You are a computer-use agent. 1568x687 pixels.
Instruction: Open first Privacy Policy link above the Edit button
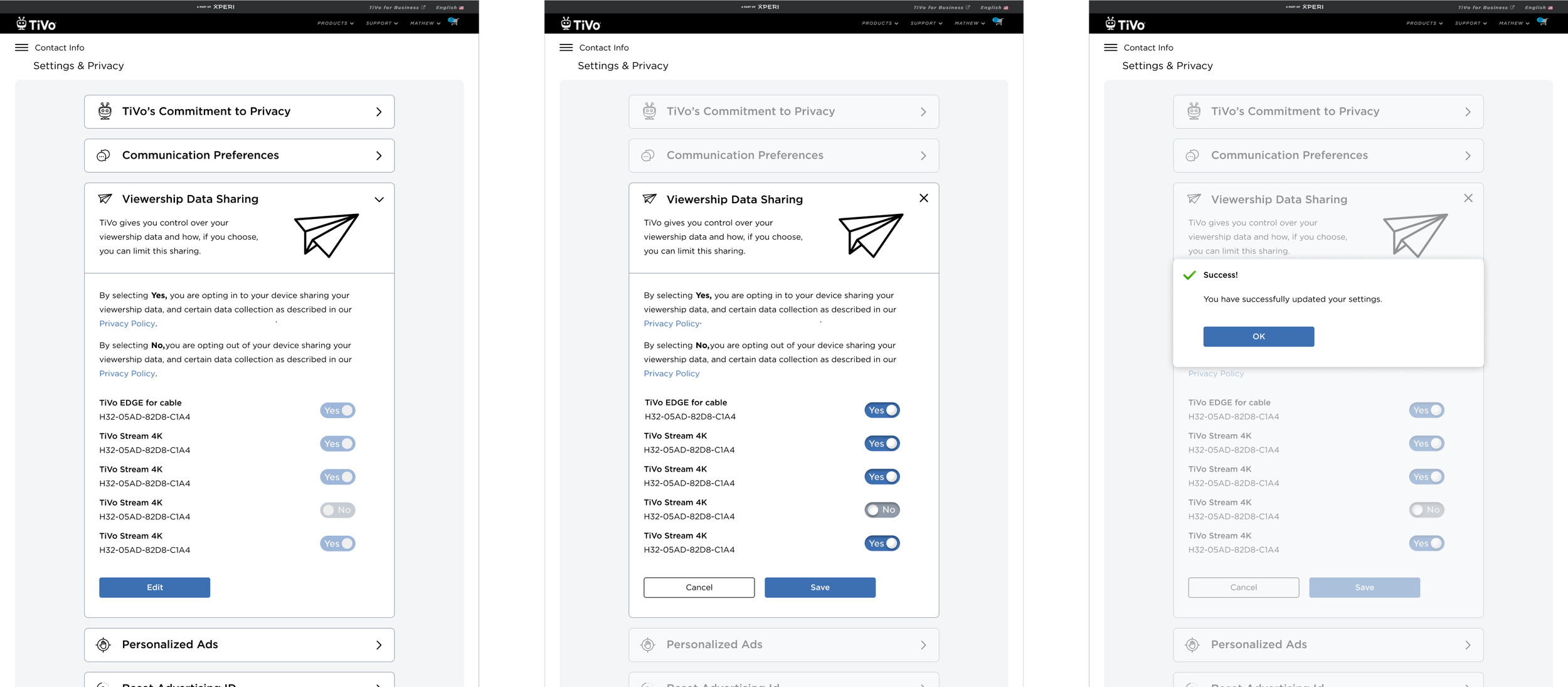click(x=127, y=324)
